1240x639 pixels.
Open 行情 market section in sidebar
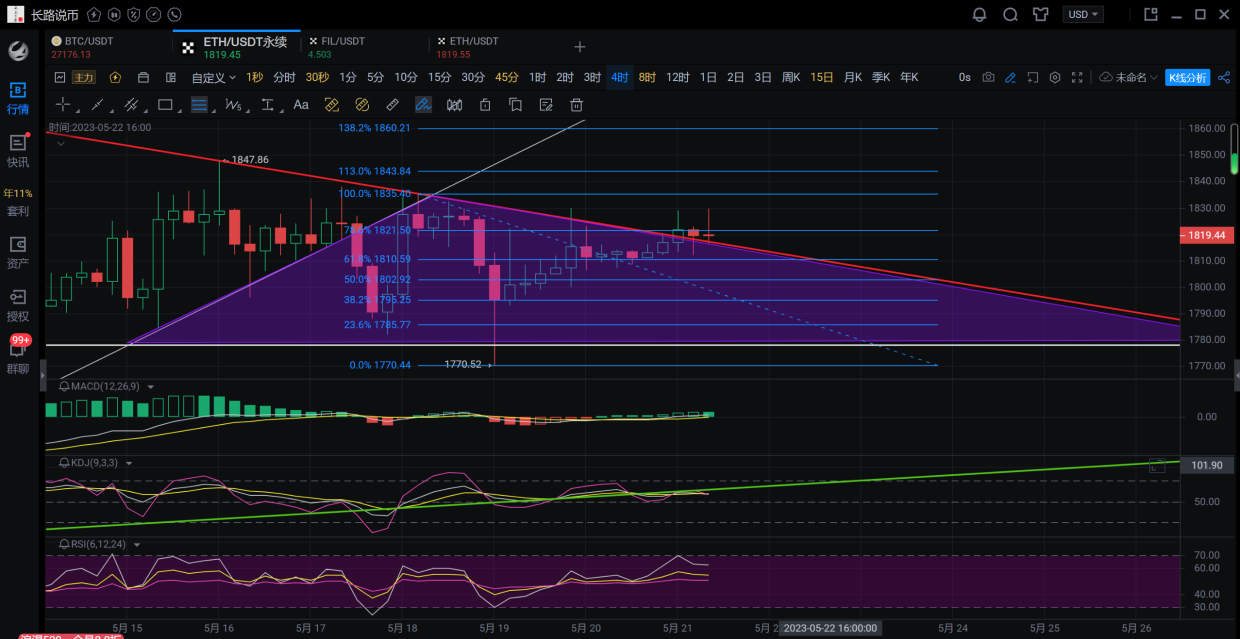18,99
